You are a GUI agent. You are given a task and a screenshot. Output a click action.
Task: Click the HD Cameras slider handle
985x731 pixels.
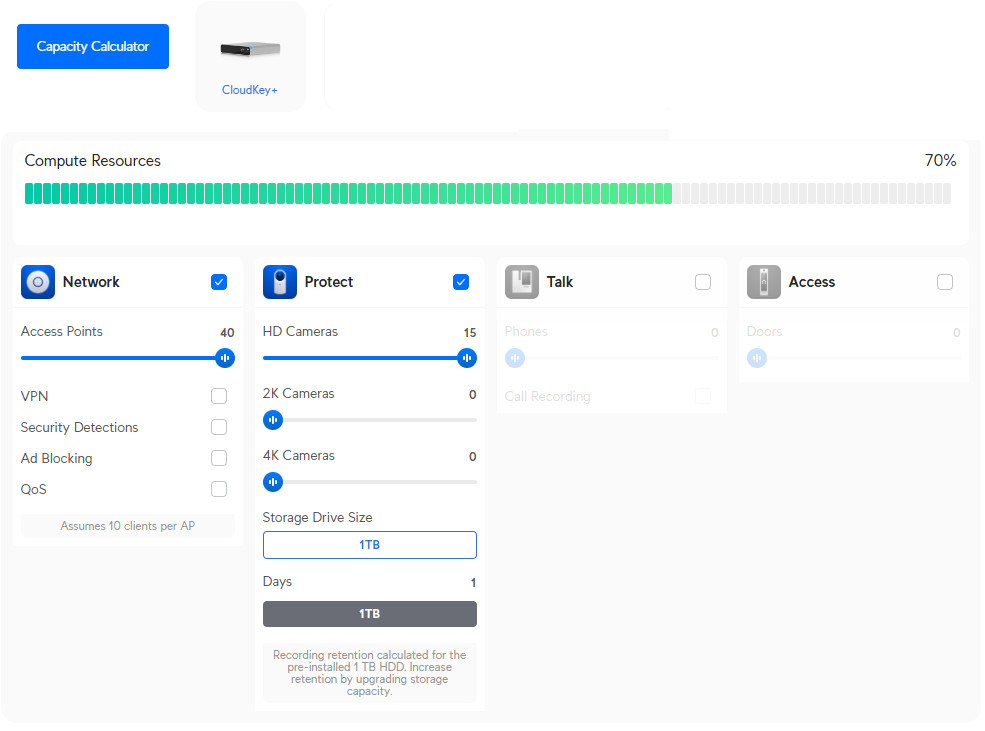[x=466, y=358]
